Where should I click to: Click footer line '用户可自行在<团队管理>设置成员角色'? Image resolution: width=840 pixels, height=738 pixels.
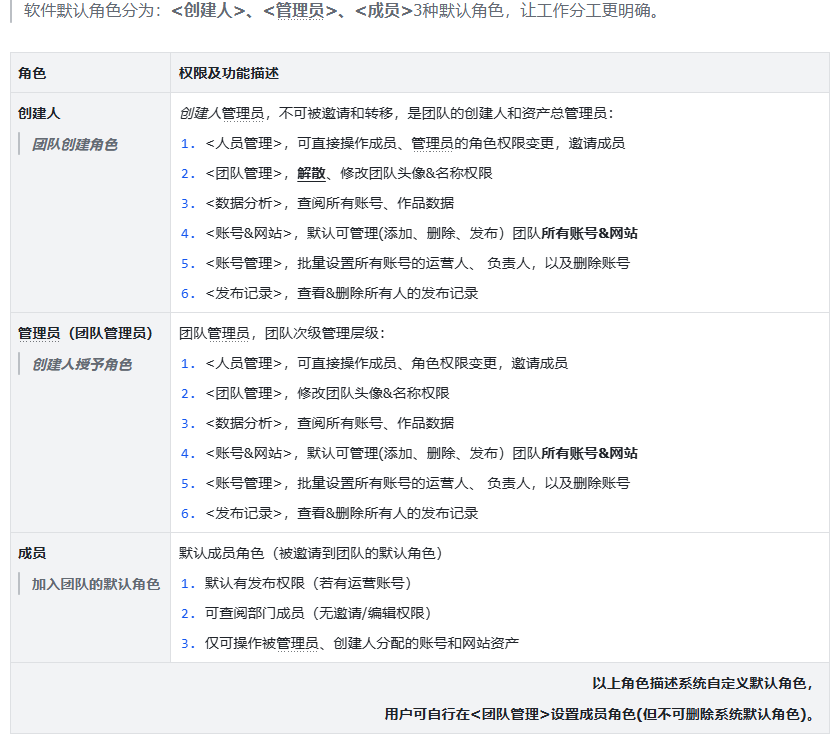(x=599, y=714)
